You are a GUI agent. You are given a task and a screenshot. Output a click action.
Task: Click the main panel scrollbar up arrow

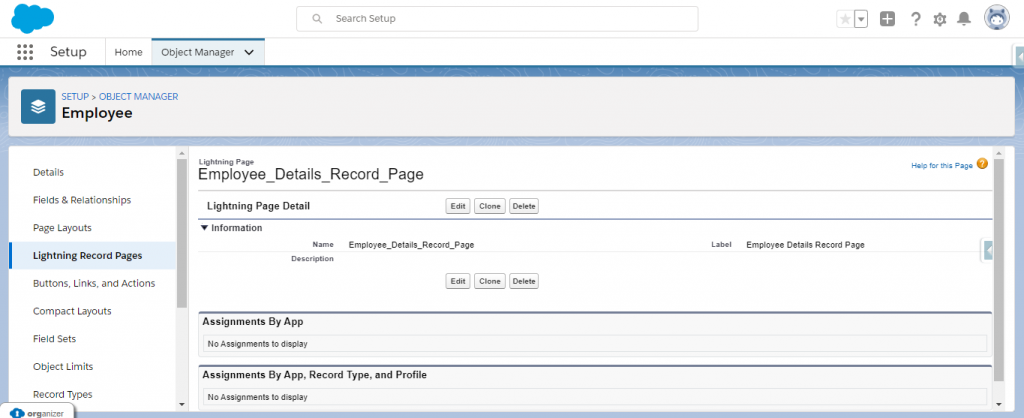[999, 153]
